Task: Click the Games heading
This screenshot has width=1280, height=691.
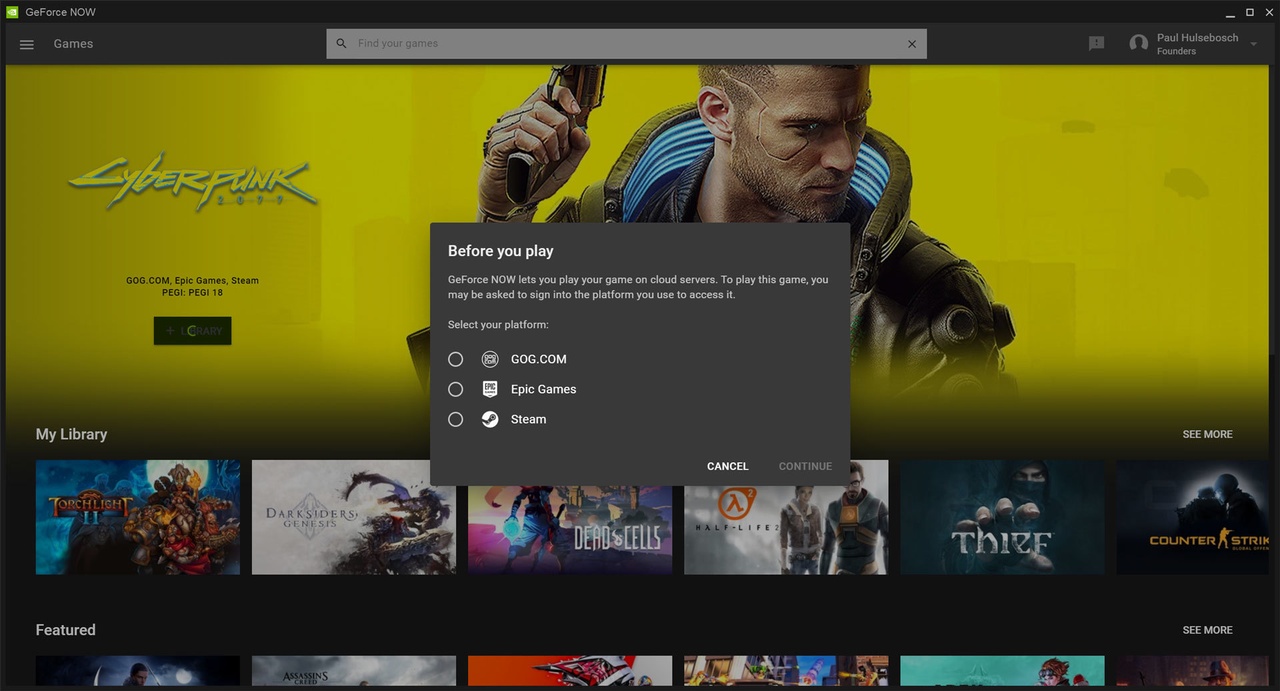Action: [73, 44]
